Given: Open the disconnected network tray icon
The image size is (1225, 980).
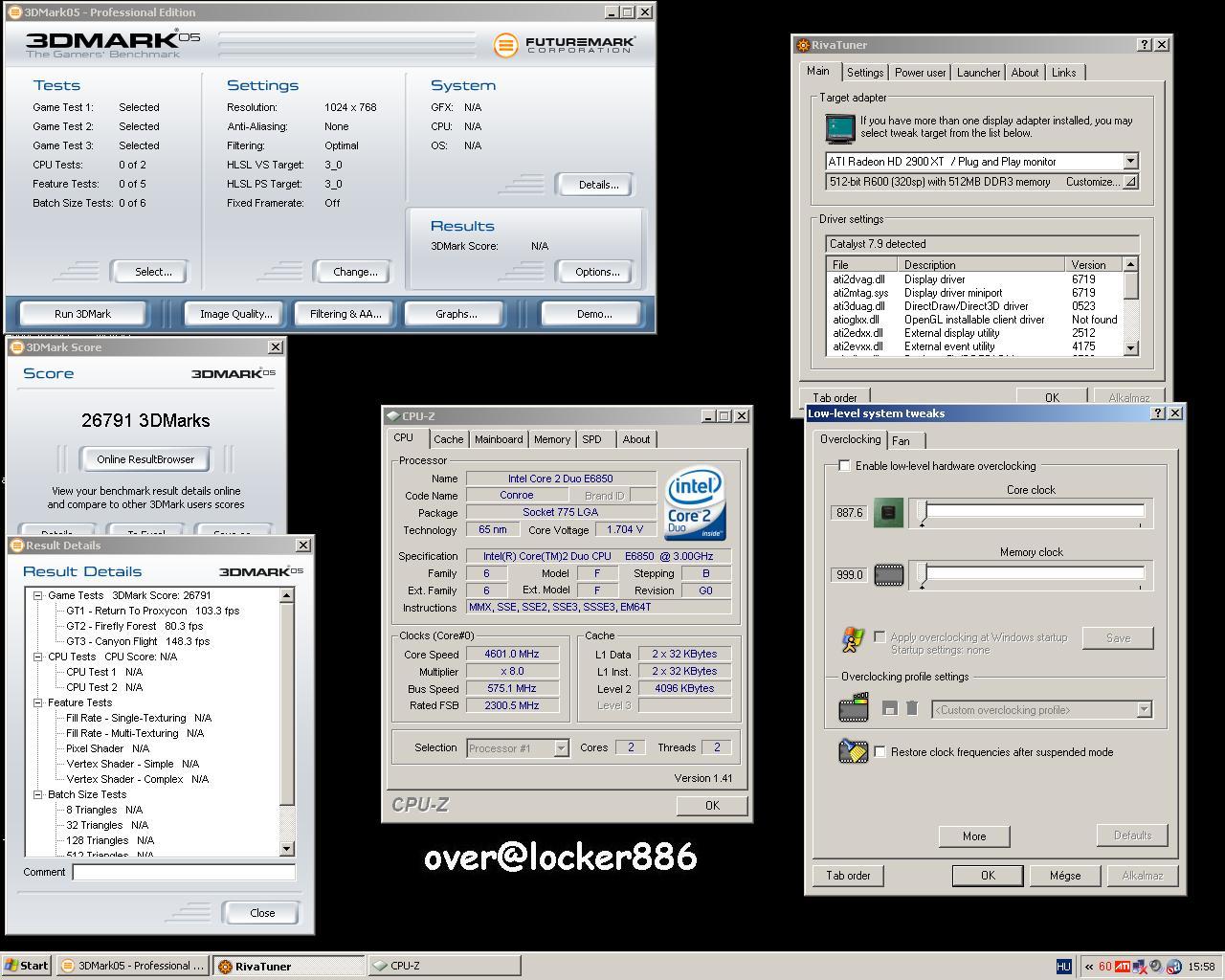Looking at the screenshot, I should (x=1139, y=967).
